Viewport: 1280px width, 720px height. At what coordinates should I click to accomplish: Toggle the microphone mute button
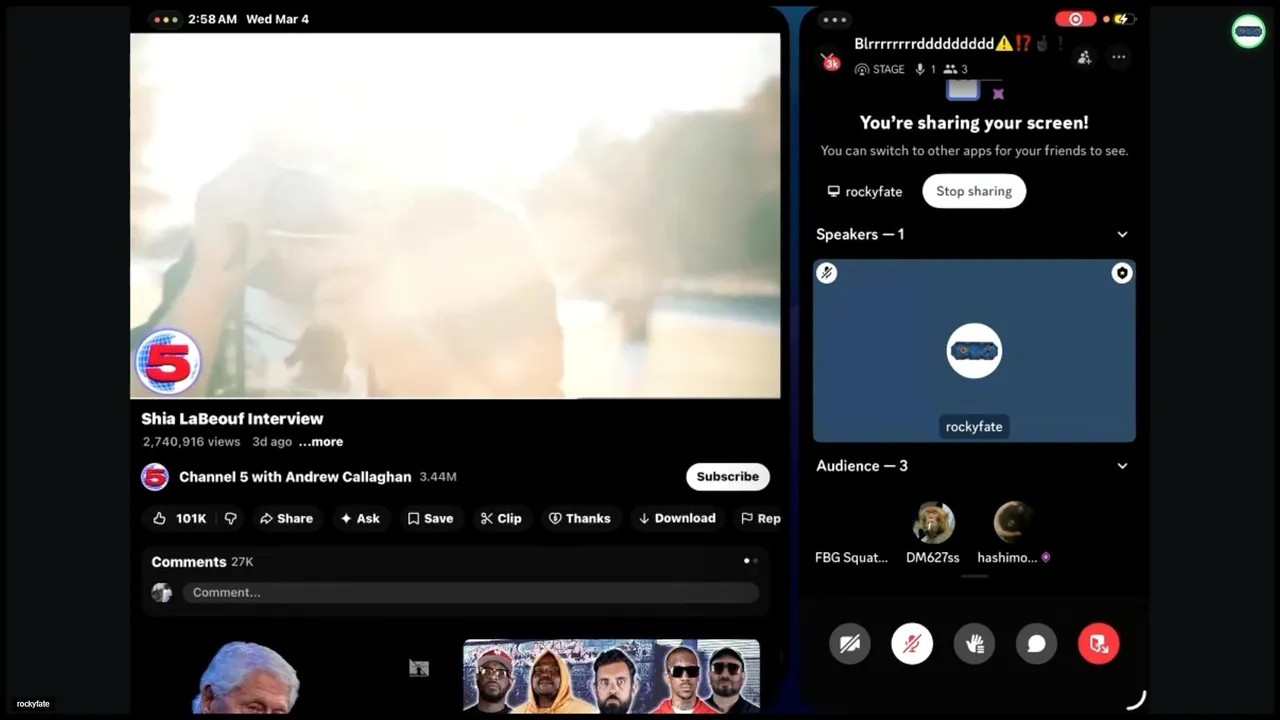(912, 644)
